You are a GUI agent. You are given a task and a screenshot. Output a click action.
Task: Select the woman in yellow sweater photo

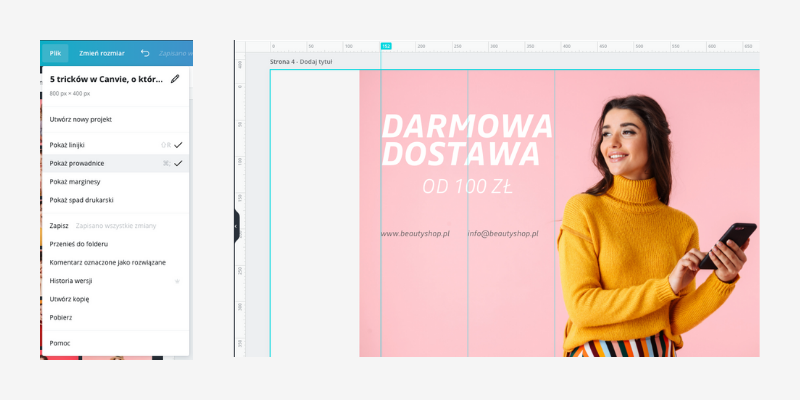click(x=656, y=226)
